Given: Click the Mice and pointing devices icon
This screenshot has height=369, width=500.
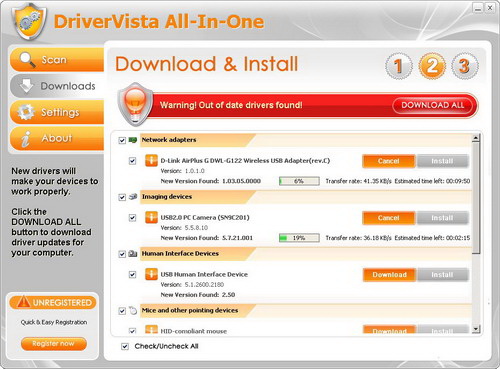Looking at the screenshot, I should pyautogui.click(x=133, y=311).
